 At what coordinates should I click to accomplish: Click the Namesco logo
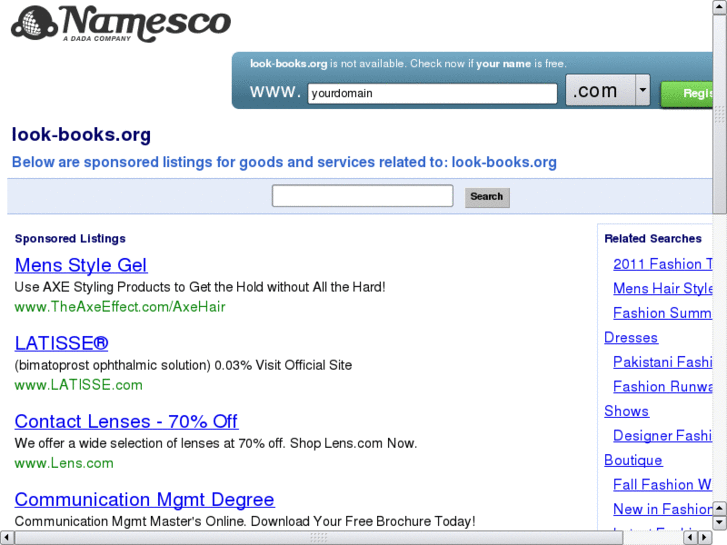coord(121,23)
